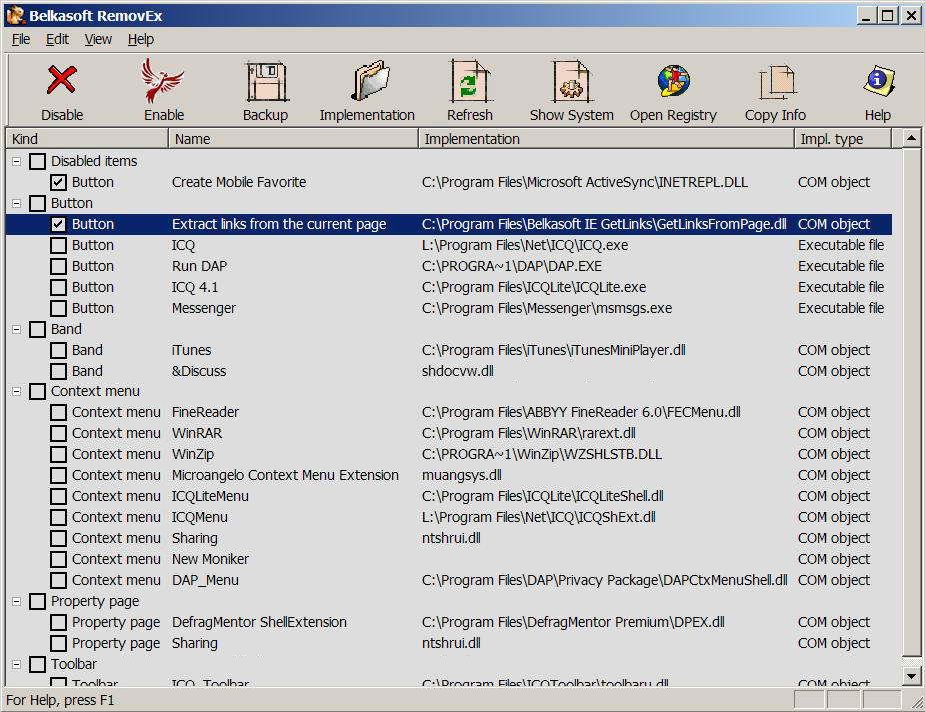
Task: Tick the ICQ 4.1 checkbox
Action: click(x=58, y=287)
